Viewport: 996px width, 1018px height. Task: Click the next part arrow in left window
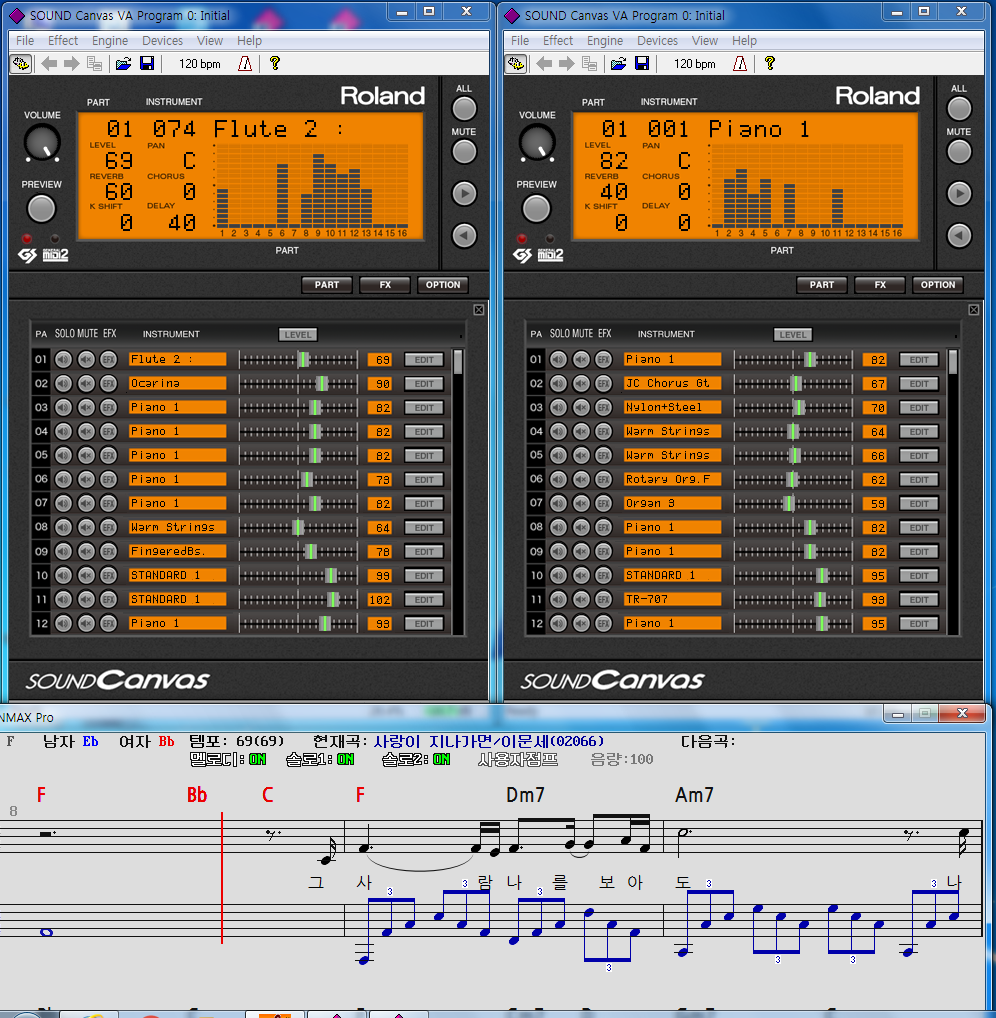point(464,193)
